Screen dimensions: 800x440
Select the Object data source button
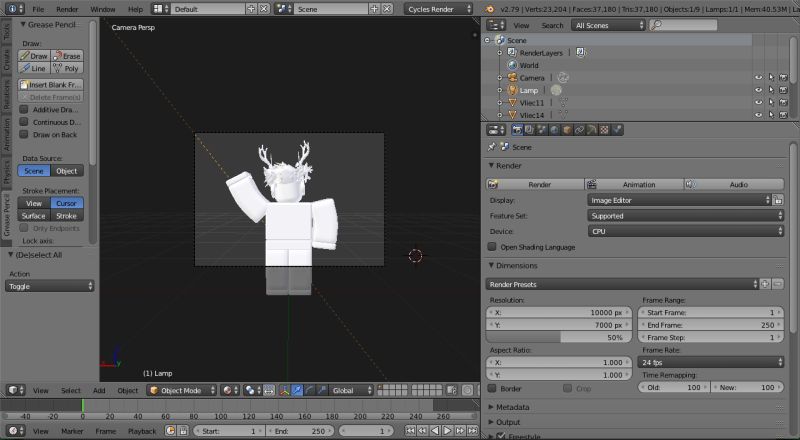click(67, 171)
